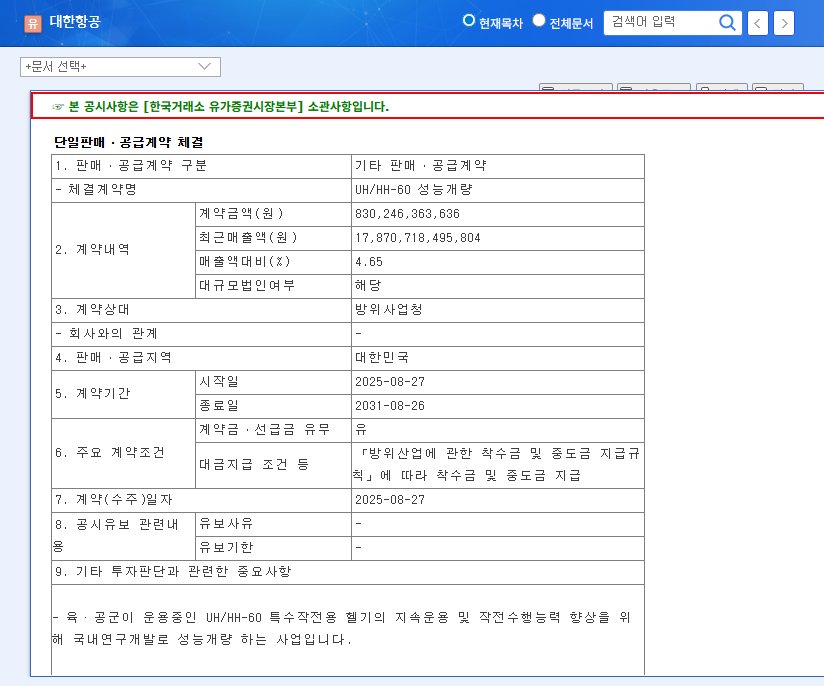
Task: Click the 4. 판매ㆍ공급지역 label
Action: pos(113,357)
